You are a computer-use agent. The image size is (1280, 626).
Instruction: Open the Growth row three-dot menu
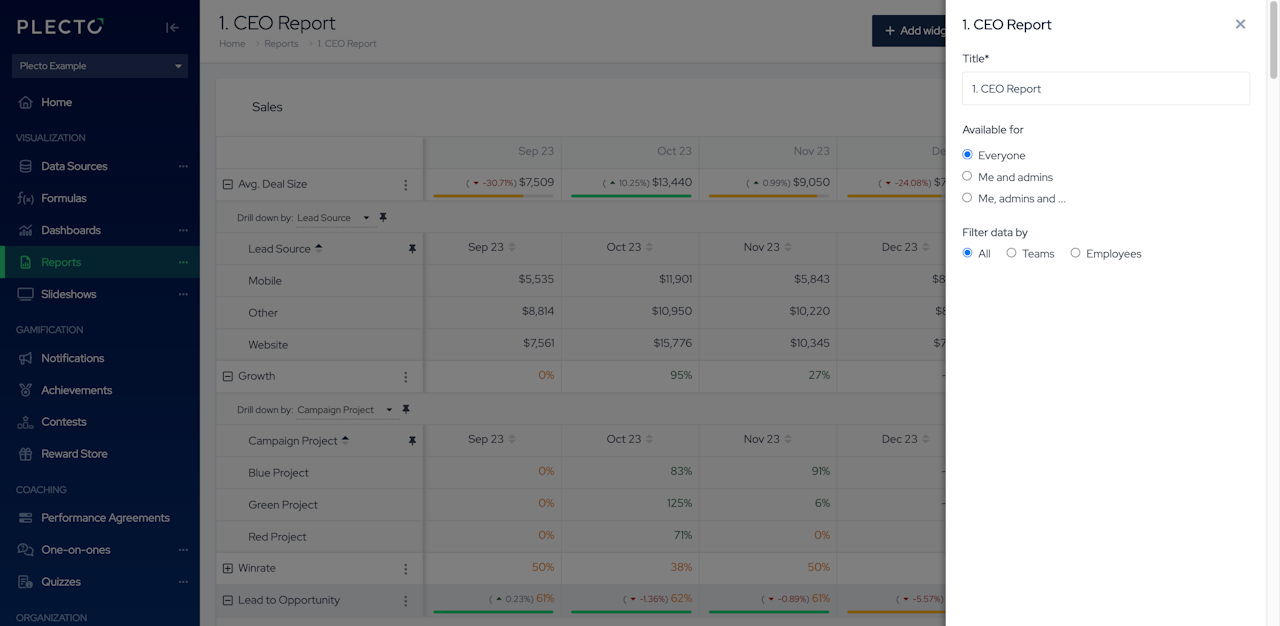pyautogui.click(x=406, y=377)
